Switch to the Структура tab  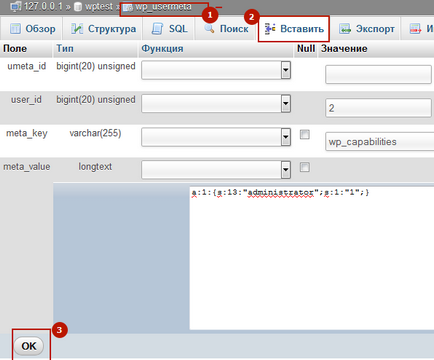tap(103, 29)
